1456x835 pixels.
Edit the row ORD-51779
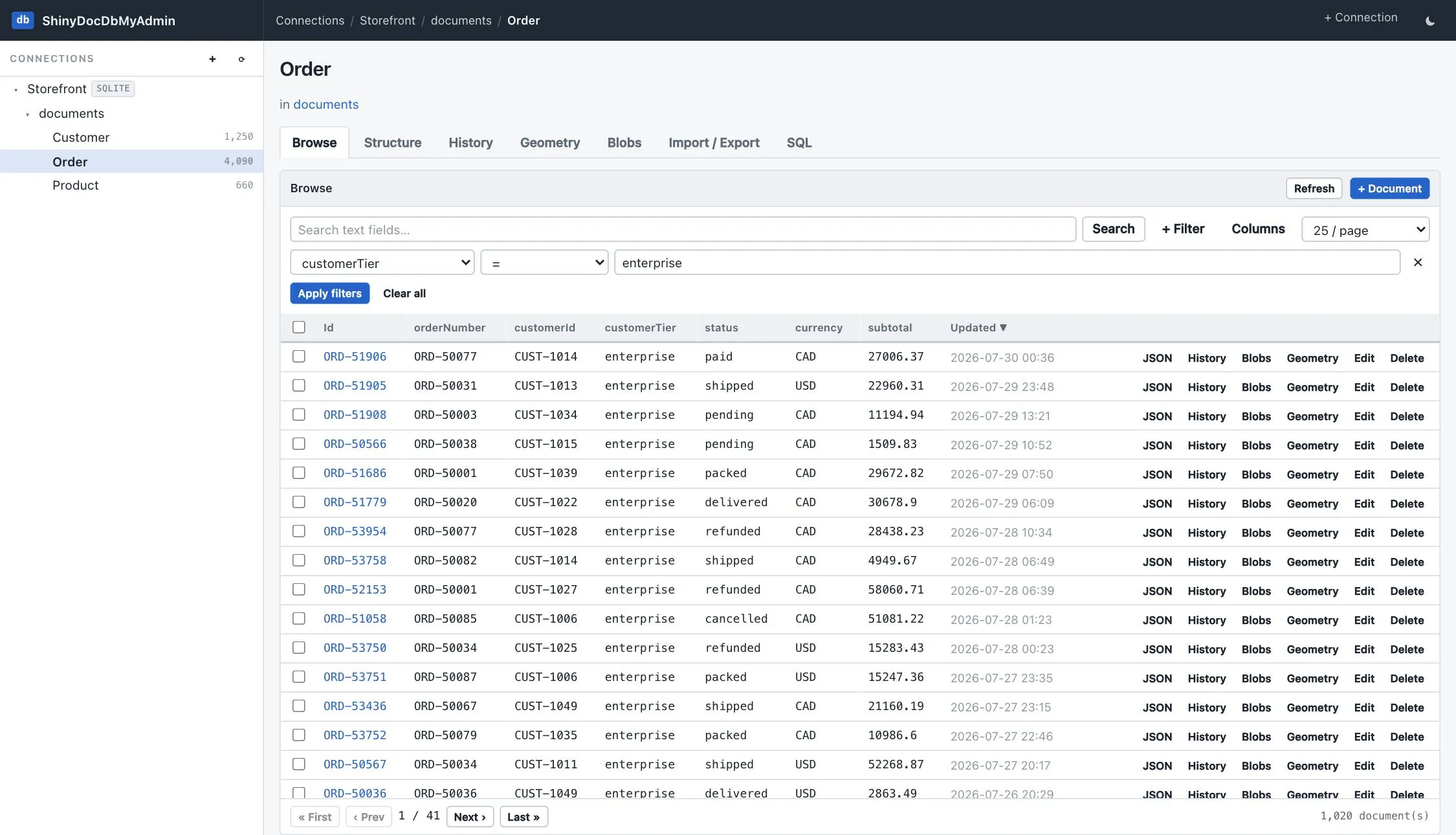tap(1364, 504)
